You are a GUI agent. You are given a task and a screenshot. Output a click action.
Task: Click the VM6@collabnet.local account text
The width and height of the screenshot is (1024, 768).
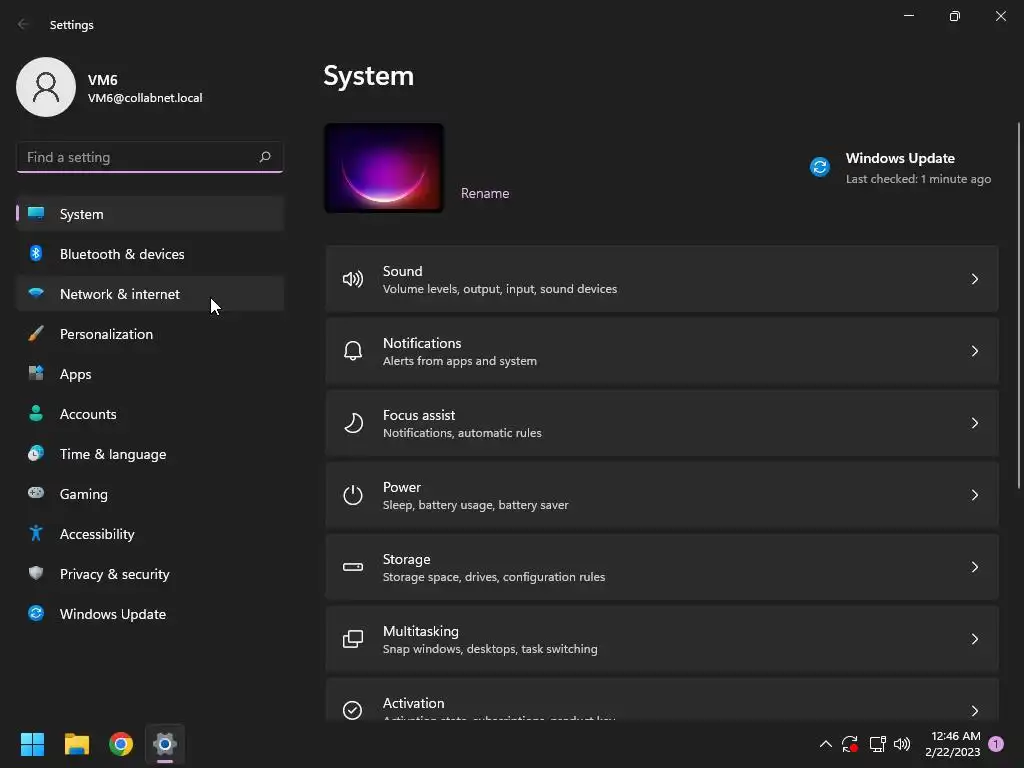(145, 98)
